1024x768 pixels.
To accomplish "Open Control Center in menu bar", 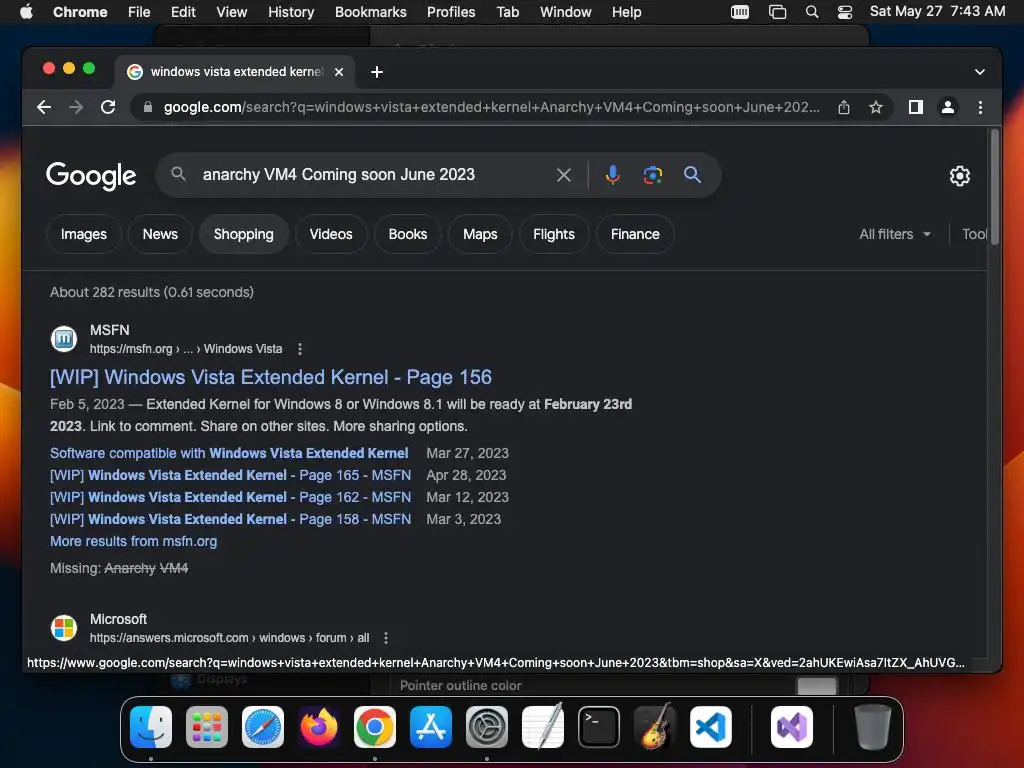I will coord(845,12).
